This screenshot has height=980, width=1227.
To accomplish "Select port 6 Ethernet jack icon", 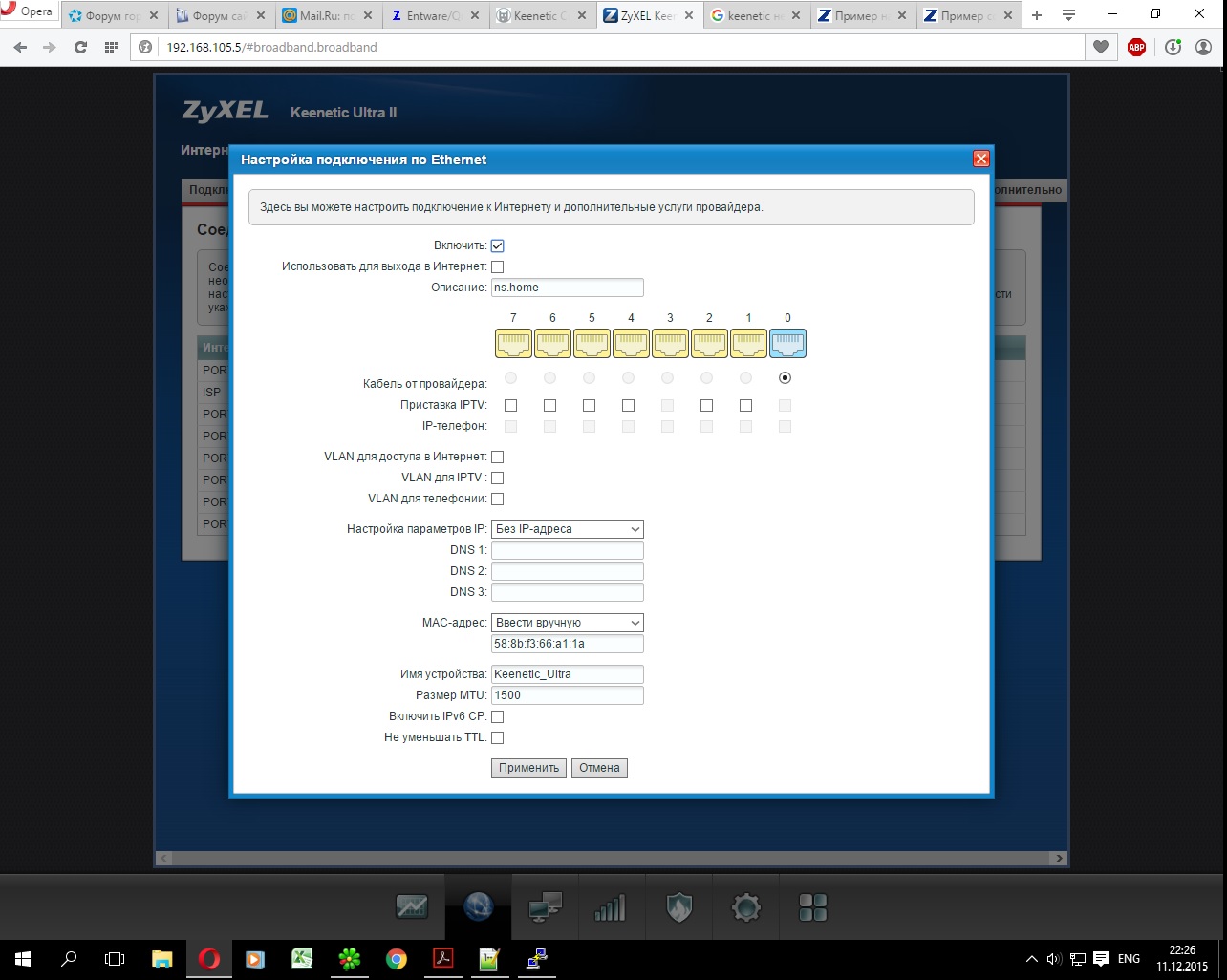I will pyautogui.click(x=553, y=343).
